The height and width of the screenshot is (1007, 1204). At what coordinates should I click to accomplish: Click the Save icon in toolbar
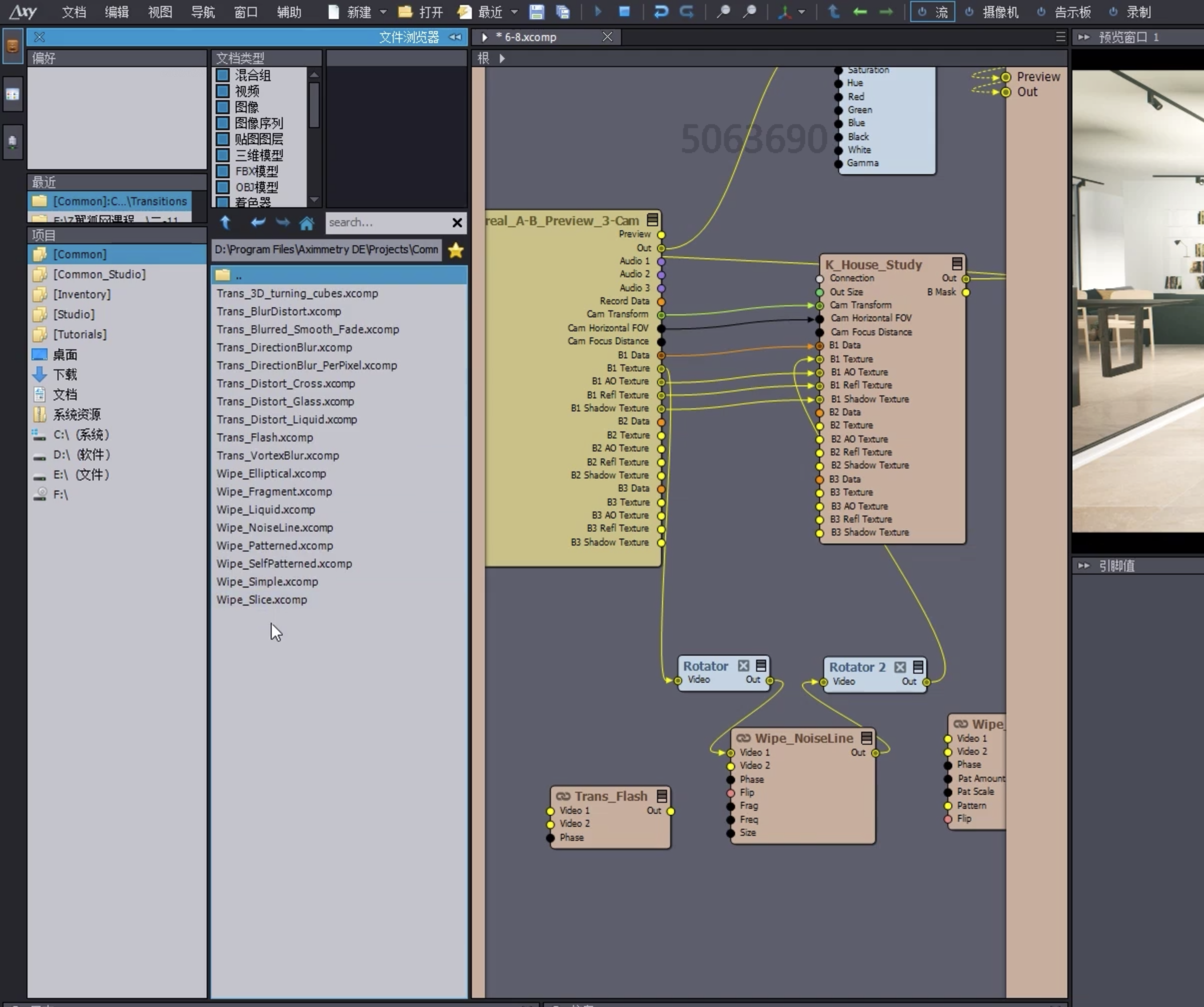click(536, 12)
